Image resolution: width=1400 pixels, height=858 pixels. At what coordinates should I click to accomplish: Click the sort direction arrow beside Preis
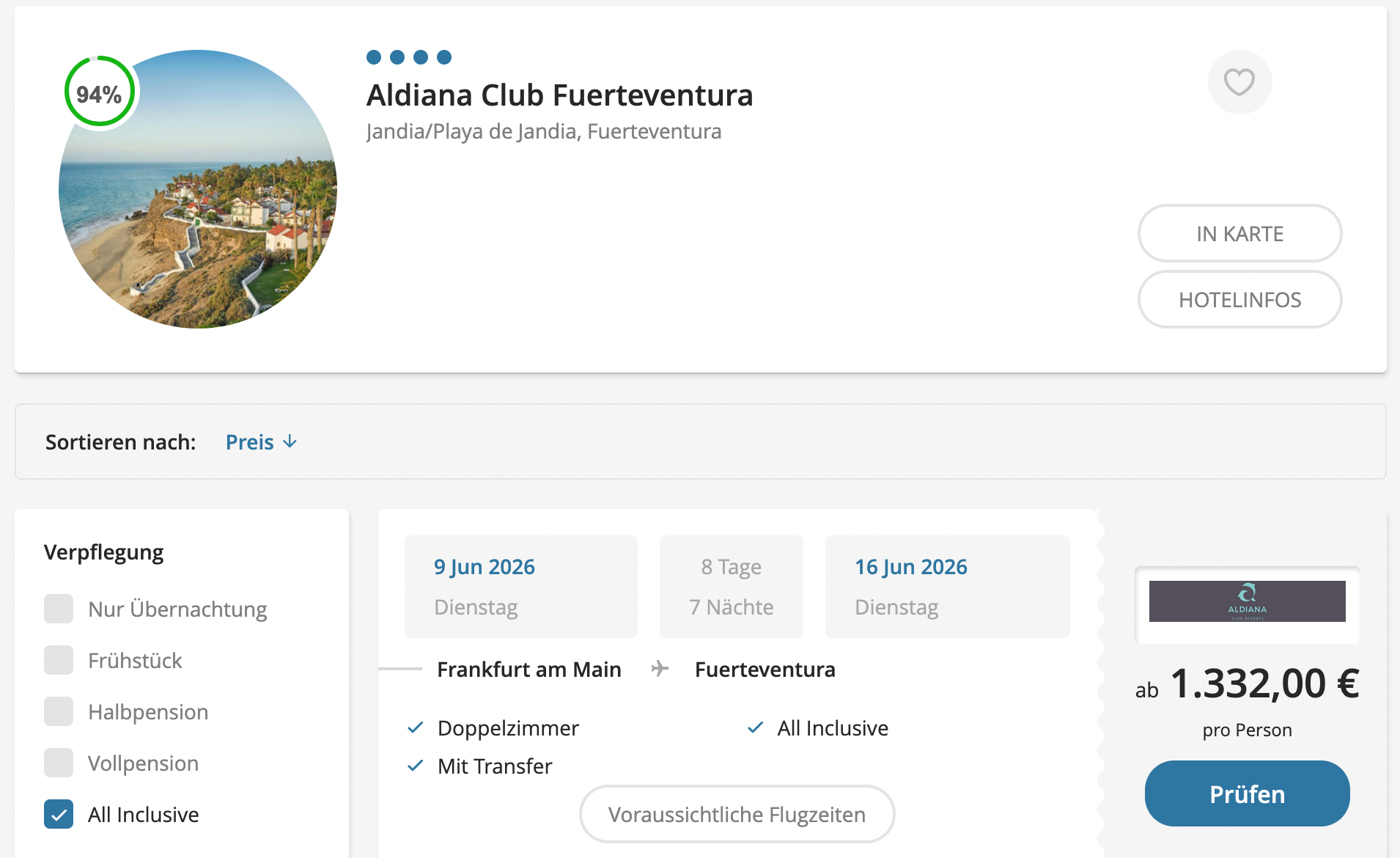coord(290,441)
